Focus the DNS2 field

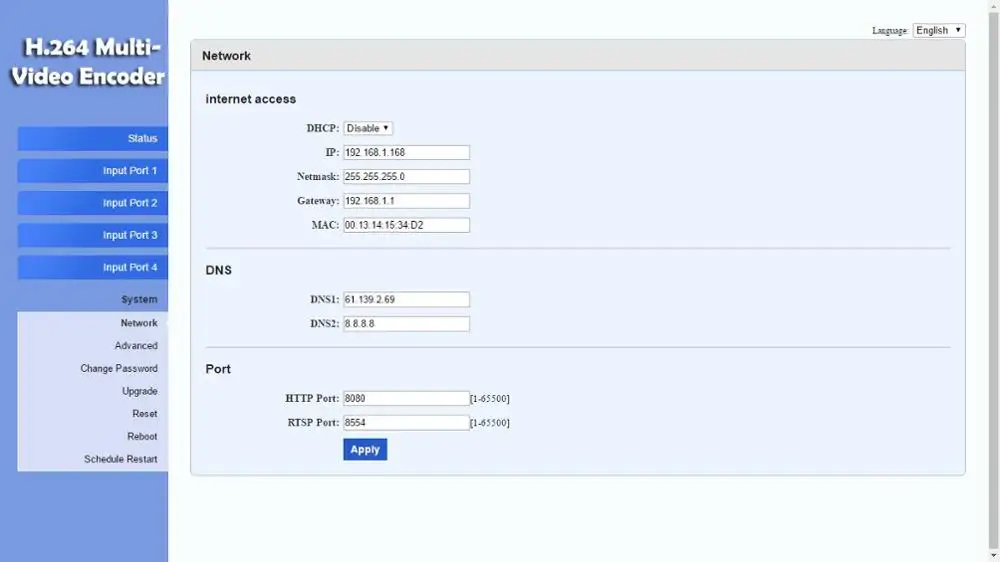click(x=406, y=323)
